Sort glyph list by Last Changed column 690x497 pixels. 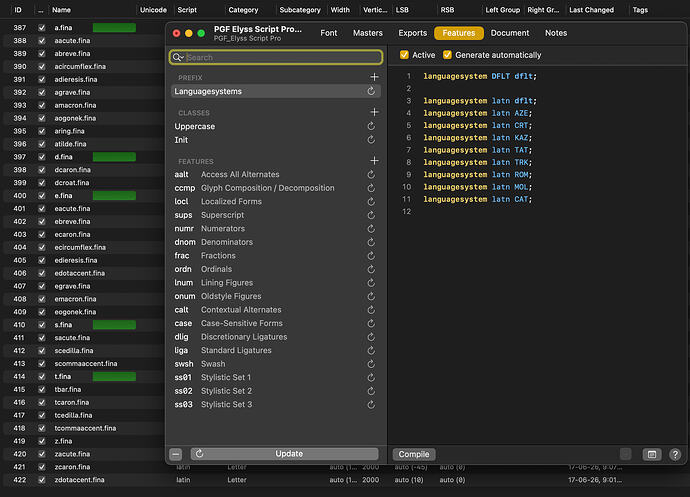[x=591, y=10]
